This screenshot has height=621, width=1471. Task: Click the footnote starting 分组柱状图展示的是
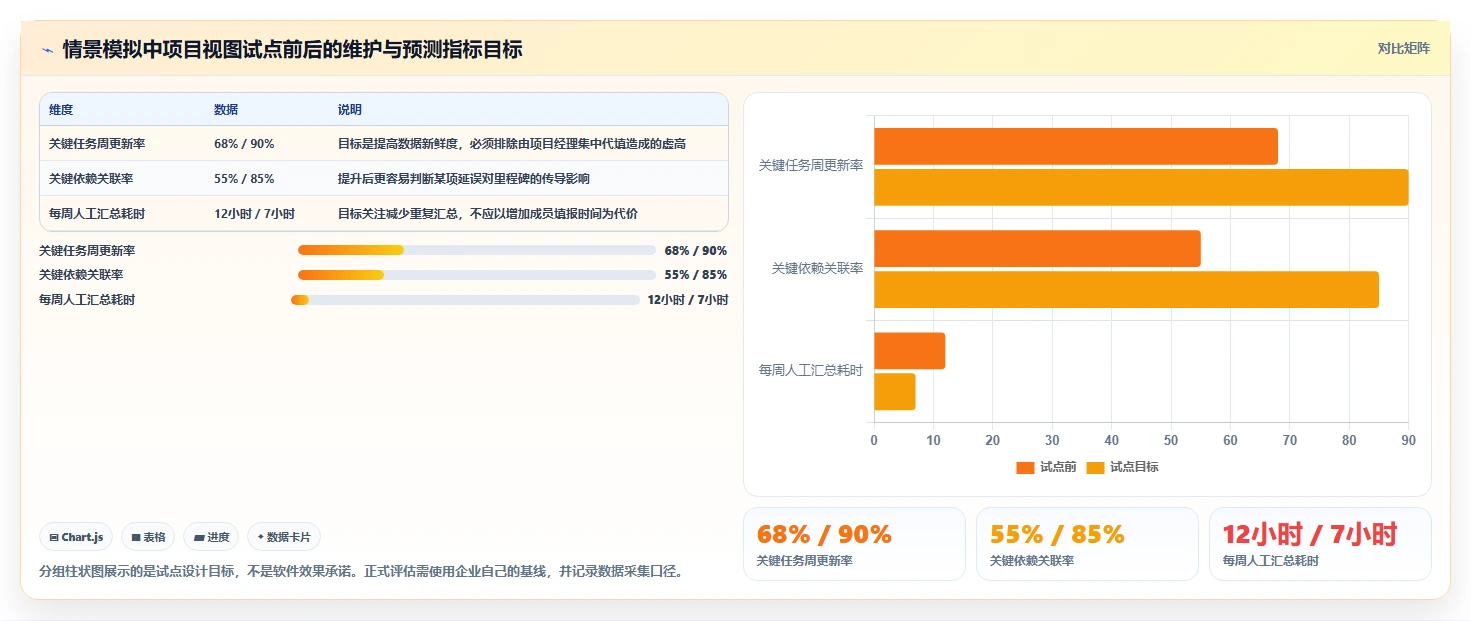(364, 572)
